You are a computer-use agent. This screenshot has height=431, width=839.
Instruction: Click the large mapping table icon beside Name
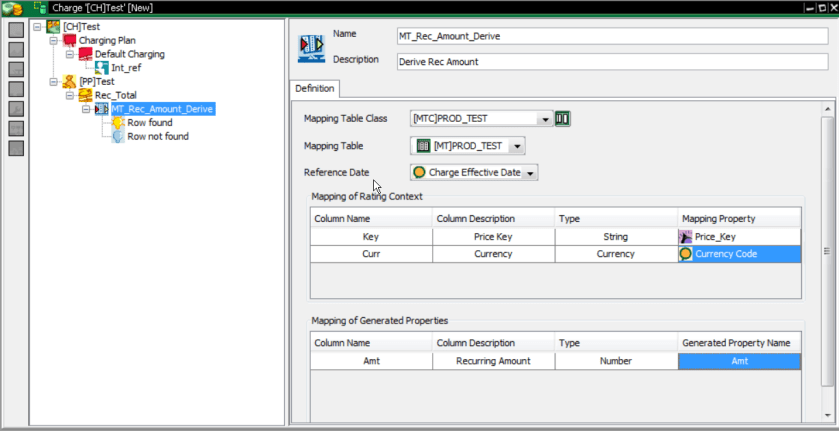pyautogui.click(x=311, y=48)
